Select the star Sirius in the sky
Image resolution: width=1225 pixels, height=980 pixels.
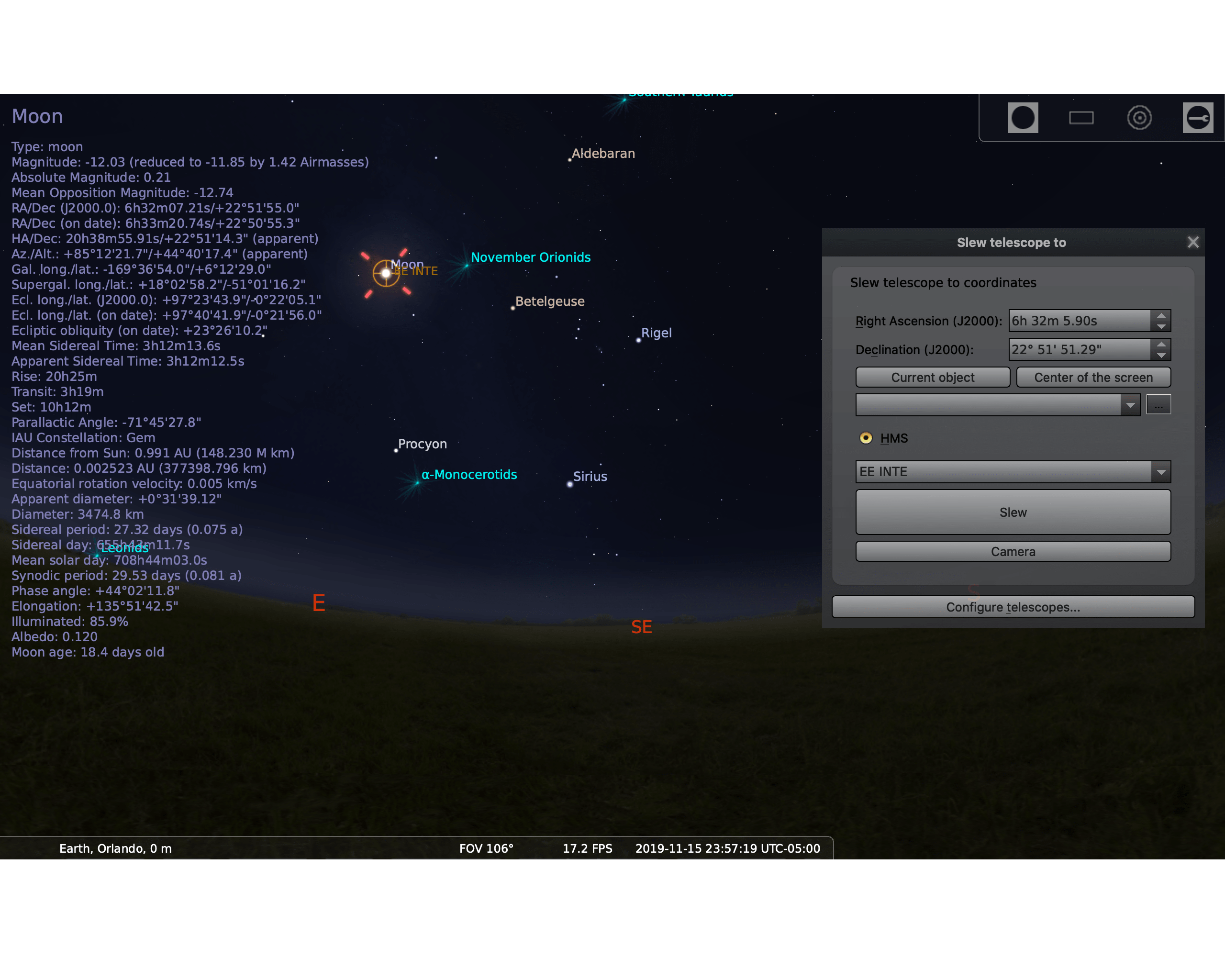click(x=569, y=484)
